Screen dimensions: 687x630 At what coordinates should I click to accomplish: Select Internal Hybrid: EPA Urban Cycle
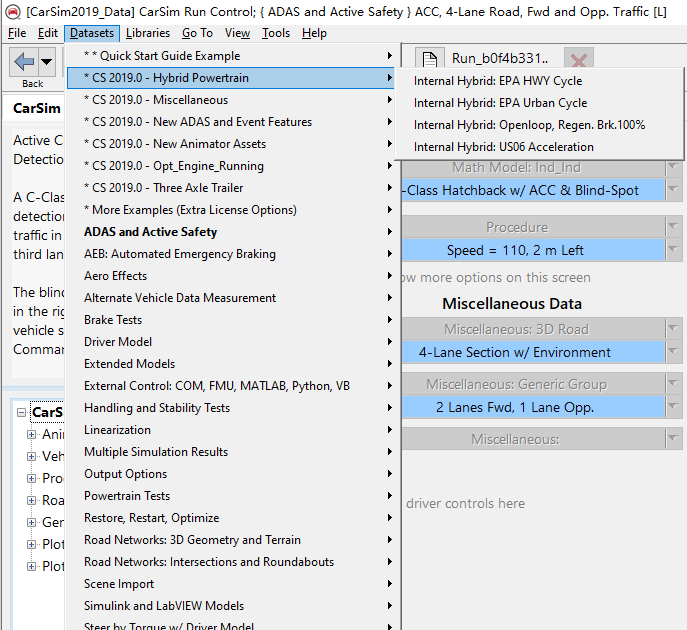tap(539, 103)
